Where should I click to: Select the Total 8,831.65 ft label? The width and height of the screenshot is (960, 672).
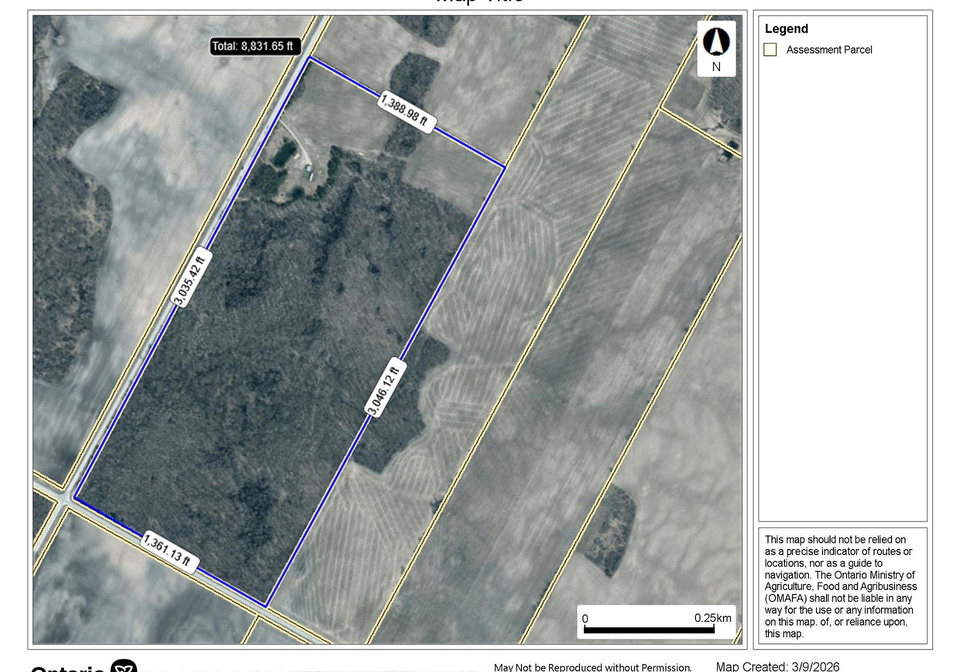(x=255, y=46)
